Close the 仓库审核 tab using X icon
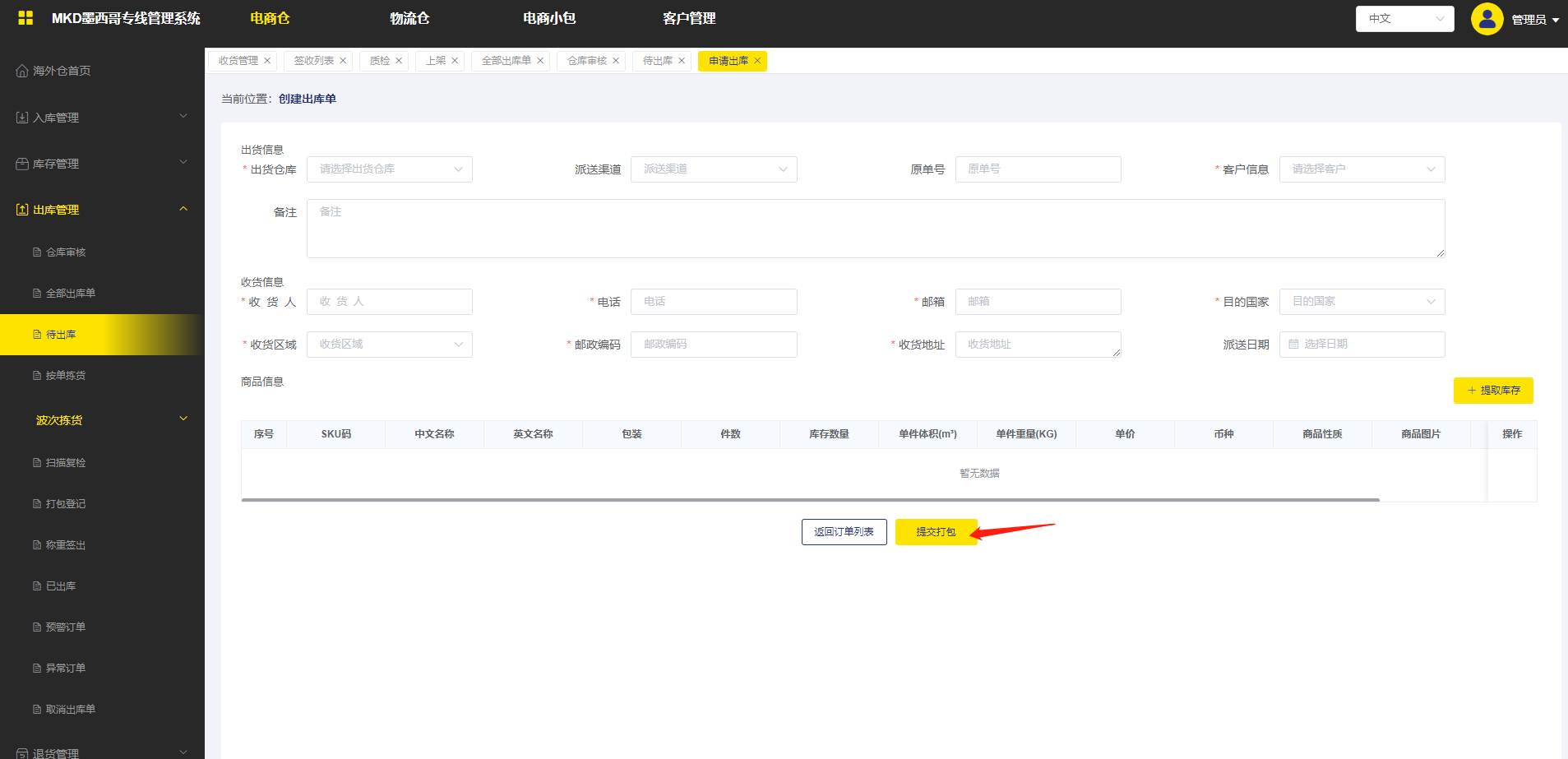This screenshot has width=1568, height=759. [x=616, y=61]
